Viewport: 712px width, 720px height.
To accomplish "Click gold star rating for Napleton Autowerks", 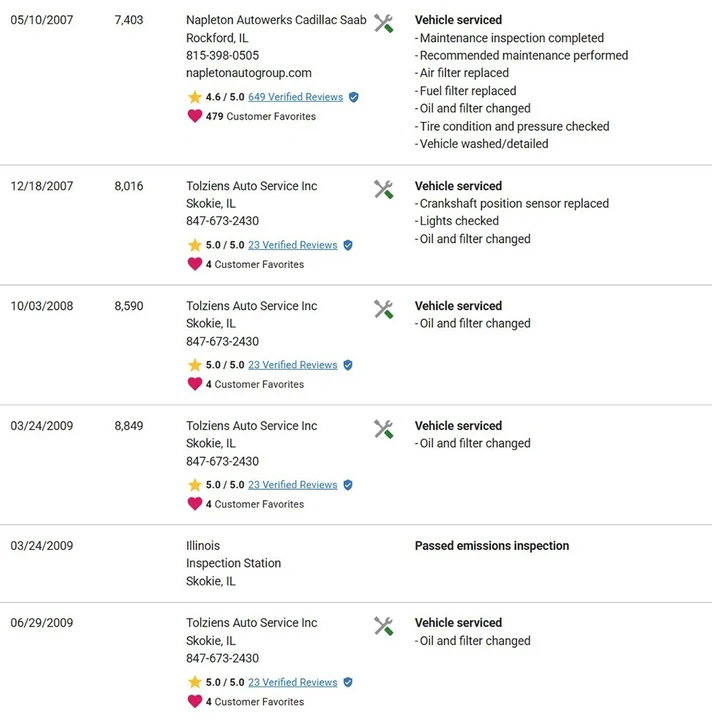I will [x=195, y=97].
